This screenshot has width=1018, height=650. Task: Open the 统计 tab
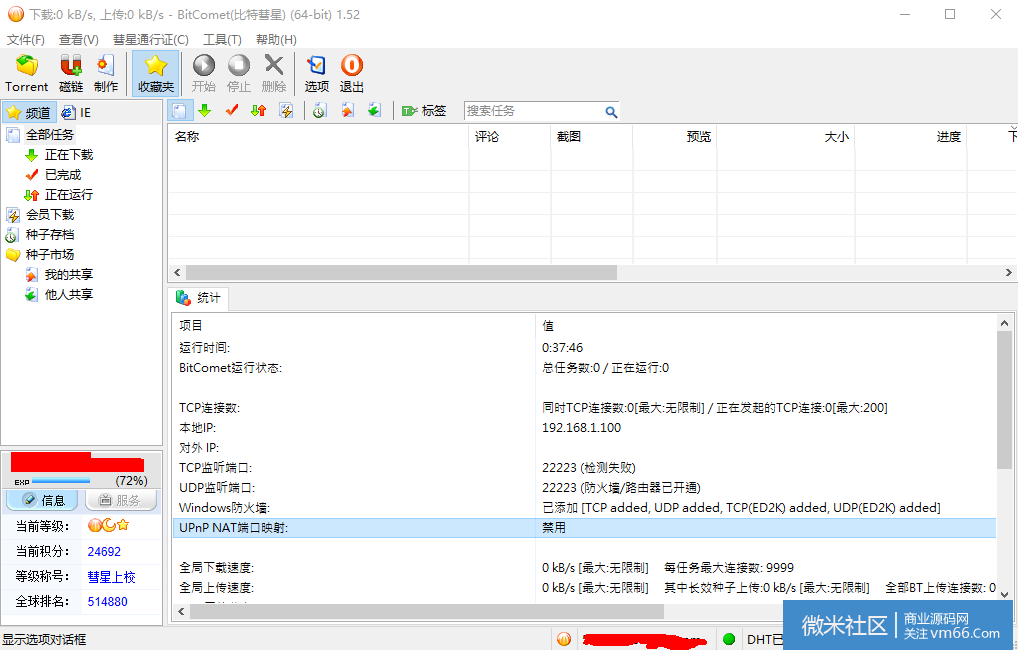(x=199, y=298)
